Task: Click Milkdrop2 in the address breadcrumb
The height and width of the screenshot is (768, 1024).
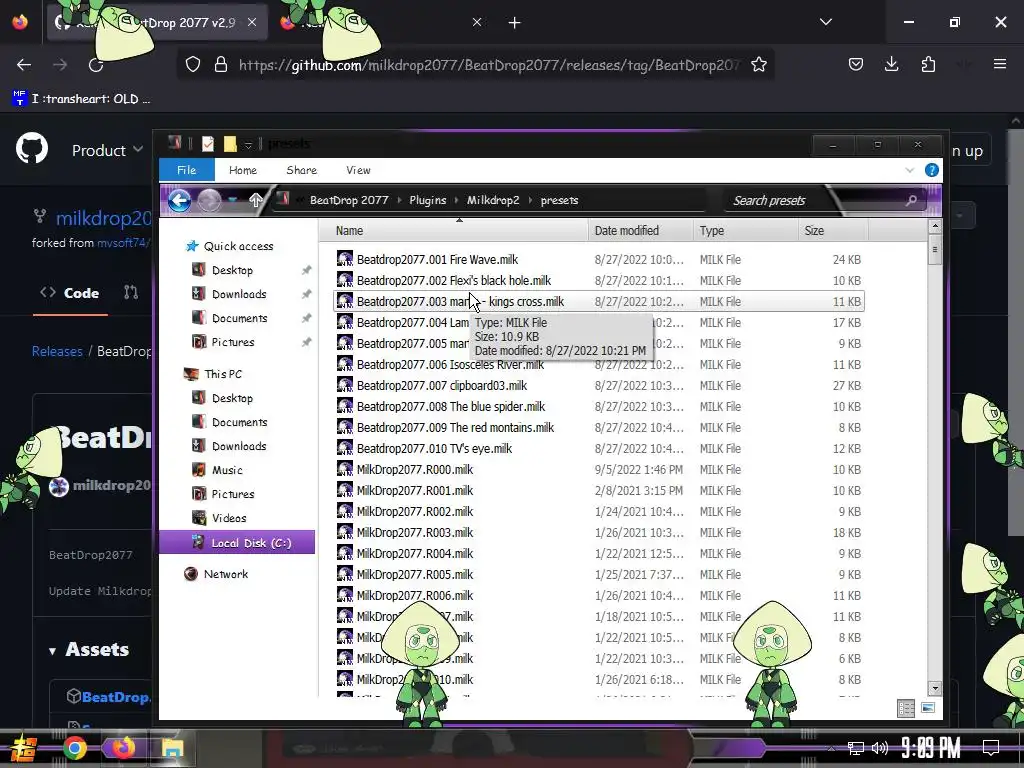Action: pyautogui.click(x=493, y=200)
